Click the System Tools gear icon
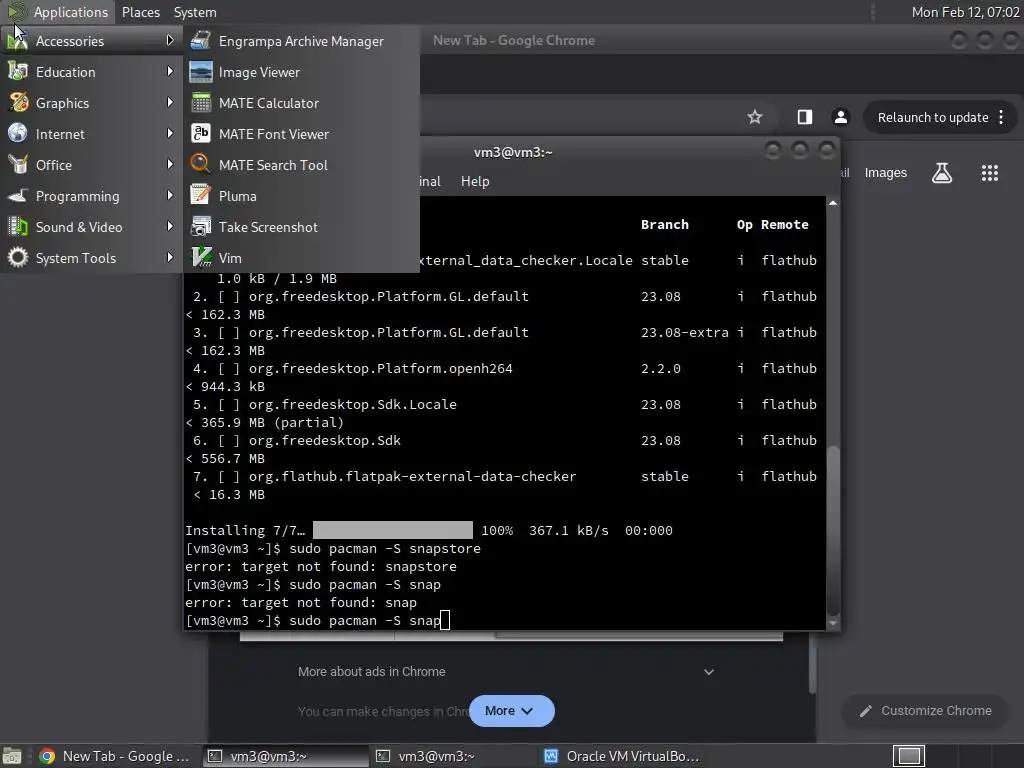The height and width of the screenshot is (768, 1024). 18,257
